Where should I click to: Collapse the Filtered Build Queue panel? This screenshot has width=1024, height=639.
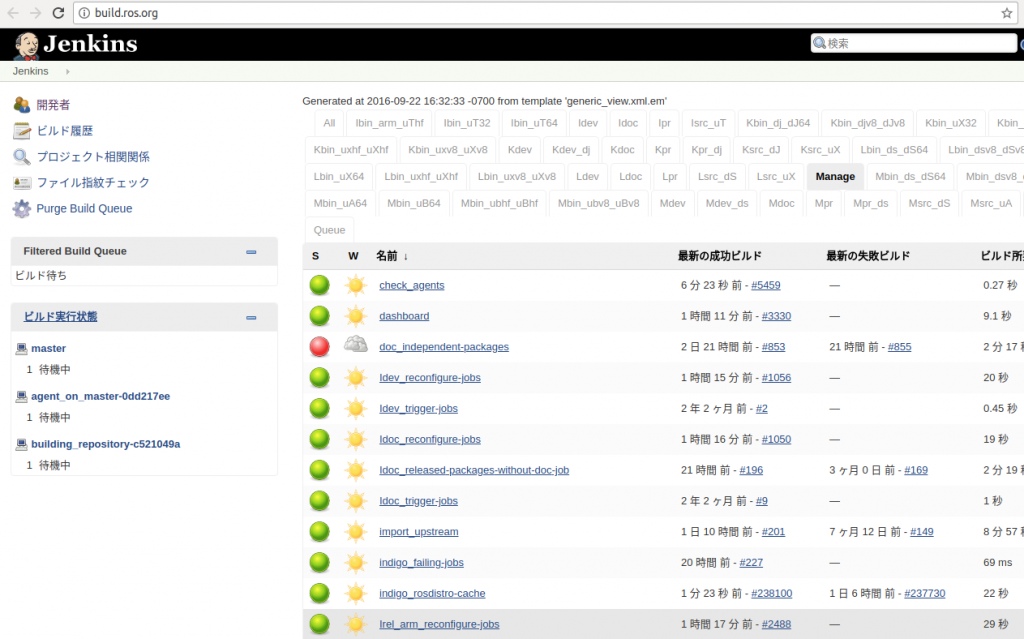[251, 252]
